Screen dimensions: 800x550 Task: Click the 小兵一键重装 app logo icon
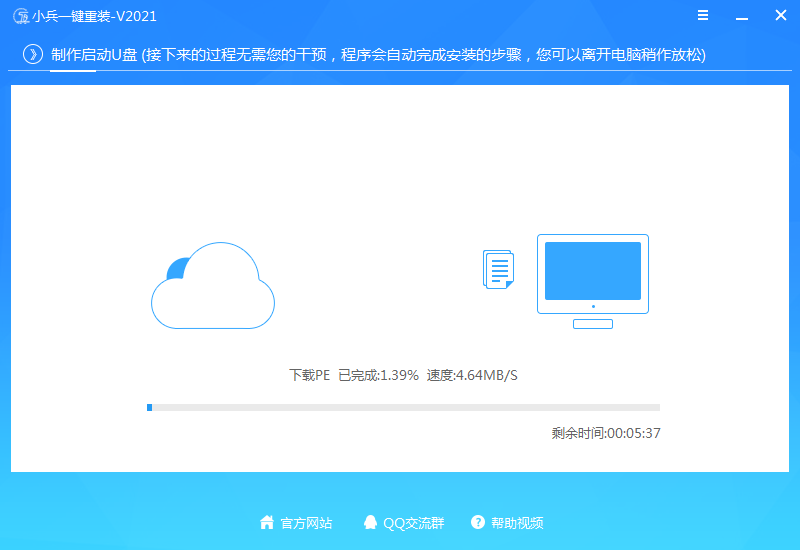pos(21,16)
